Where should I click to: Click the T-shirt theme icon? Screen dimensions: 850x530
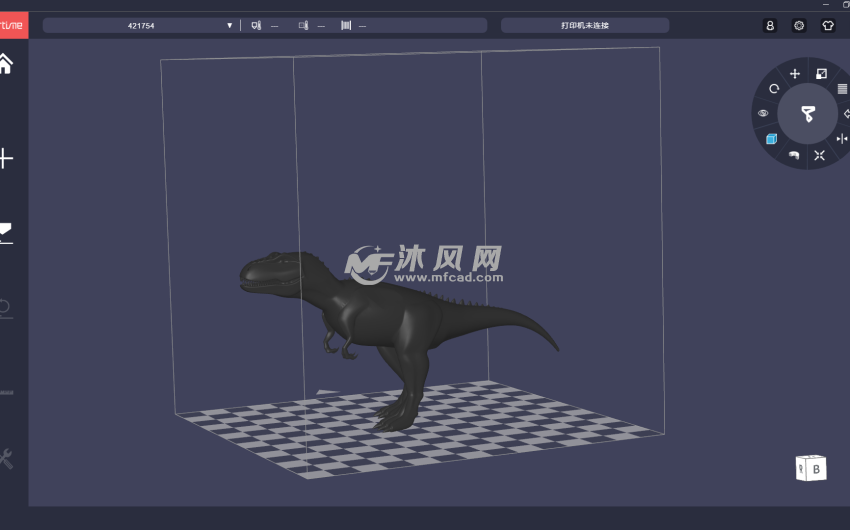828,25
